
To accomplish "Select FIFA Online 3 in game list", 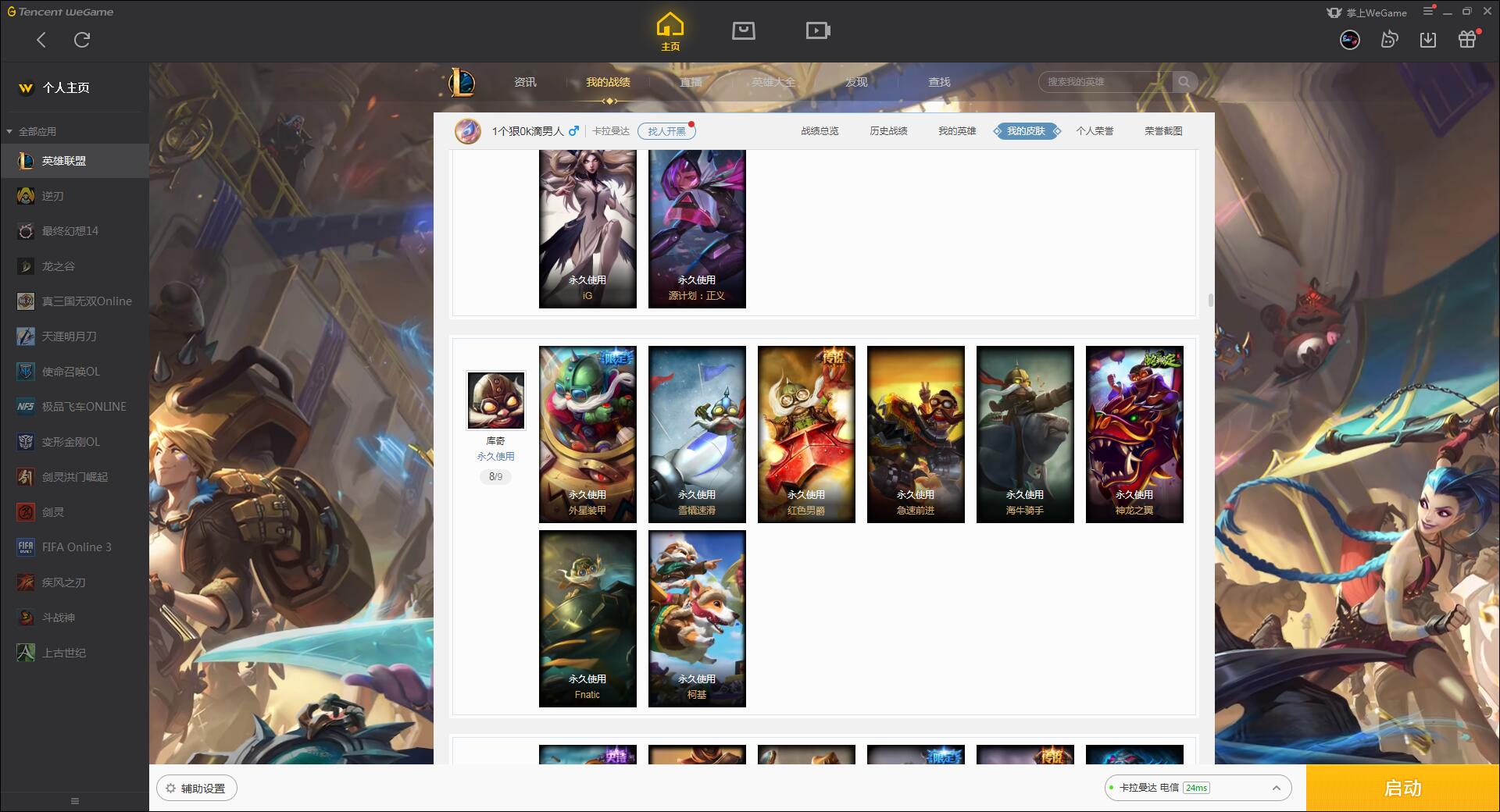I will pos(74,547).
